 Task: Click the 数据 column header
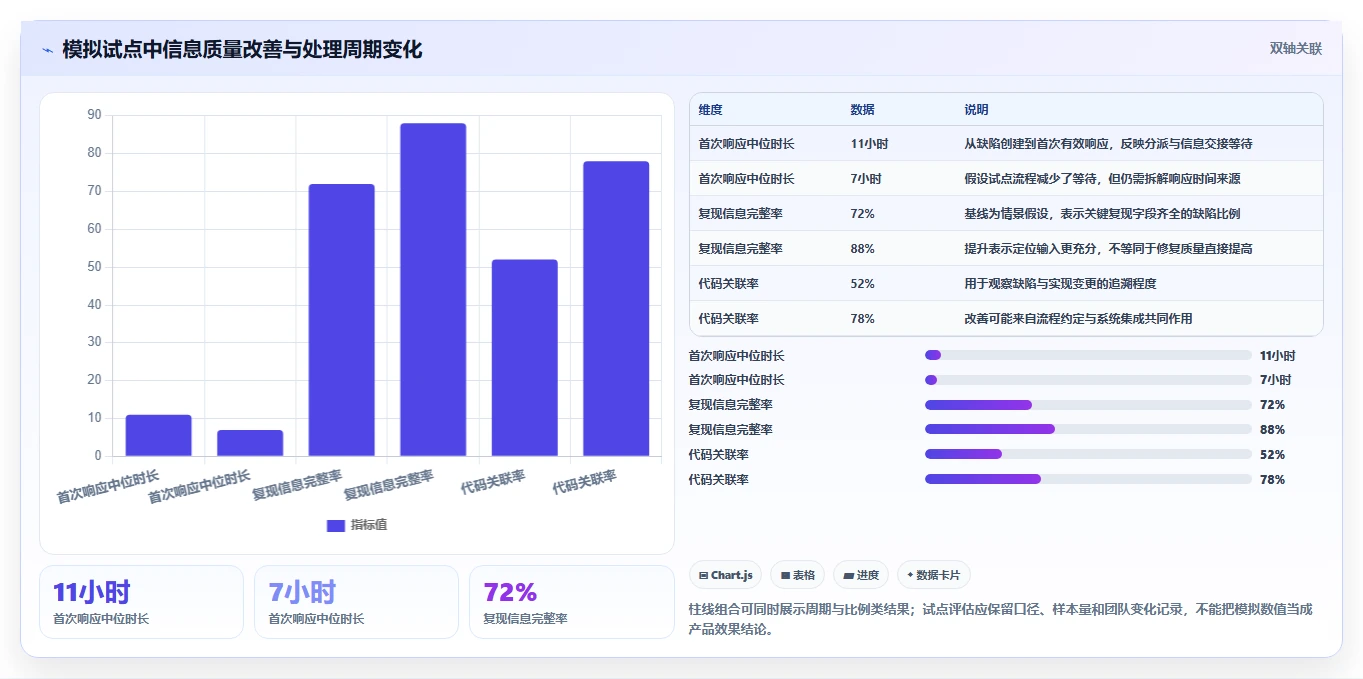[x=863, y=110]
